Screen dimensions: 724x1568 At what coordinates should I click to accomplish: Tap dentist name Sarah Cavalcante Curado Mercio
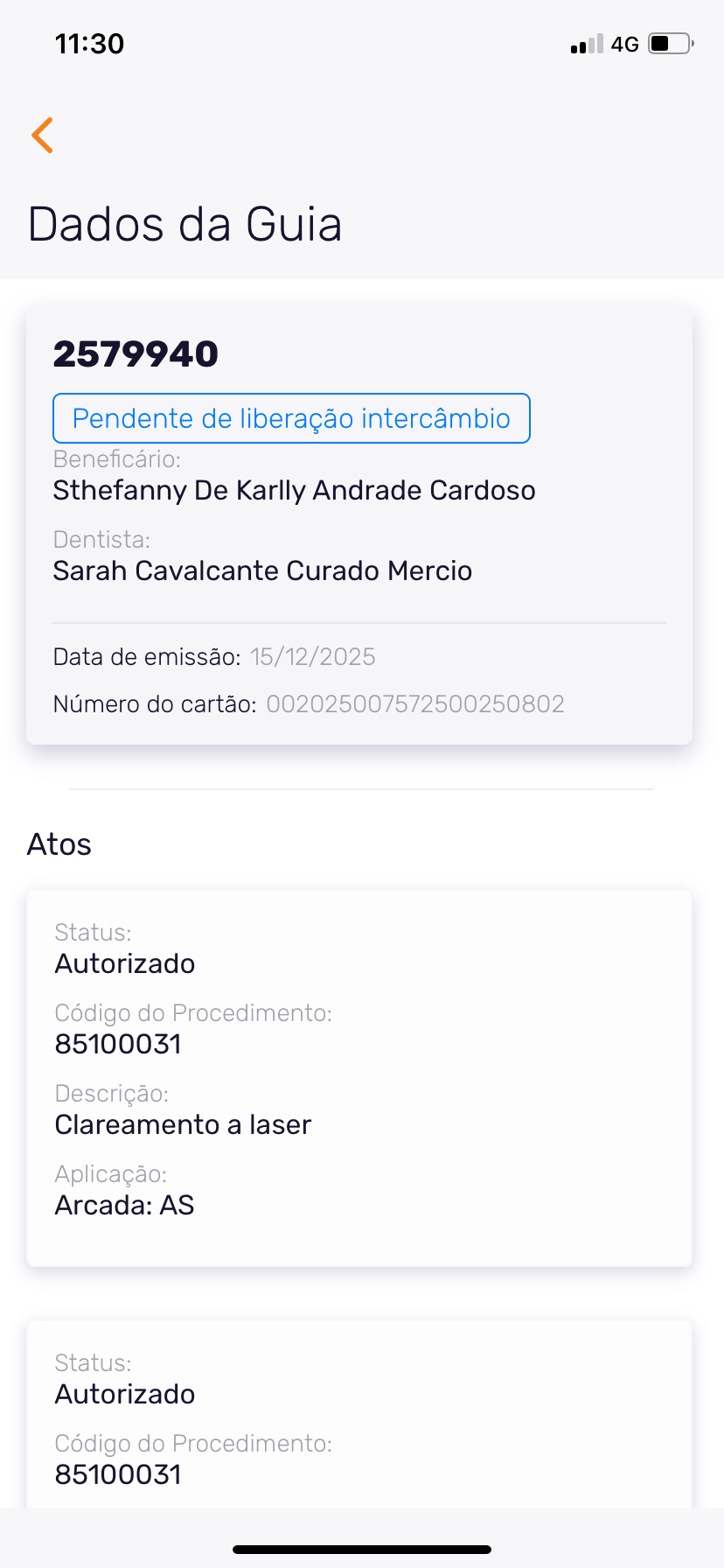click(262, 570)
